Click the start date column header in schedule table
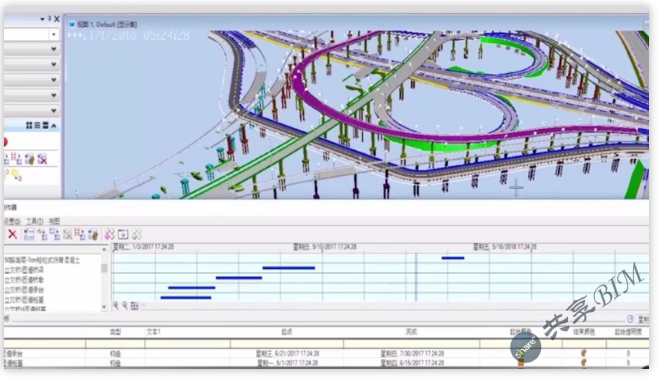 click(x=287, y=332)
